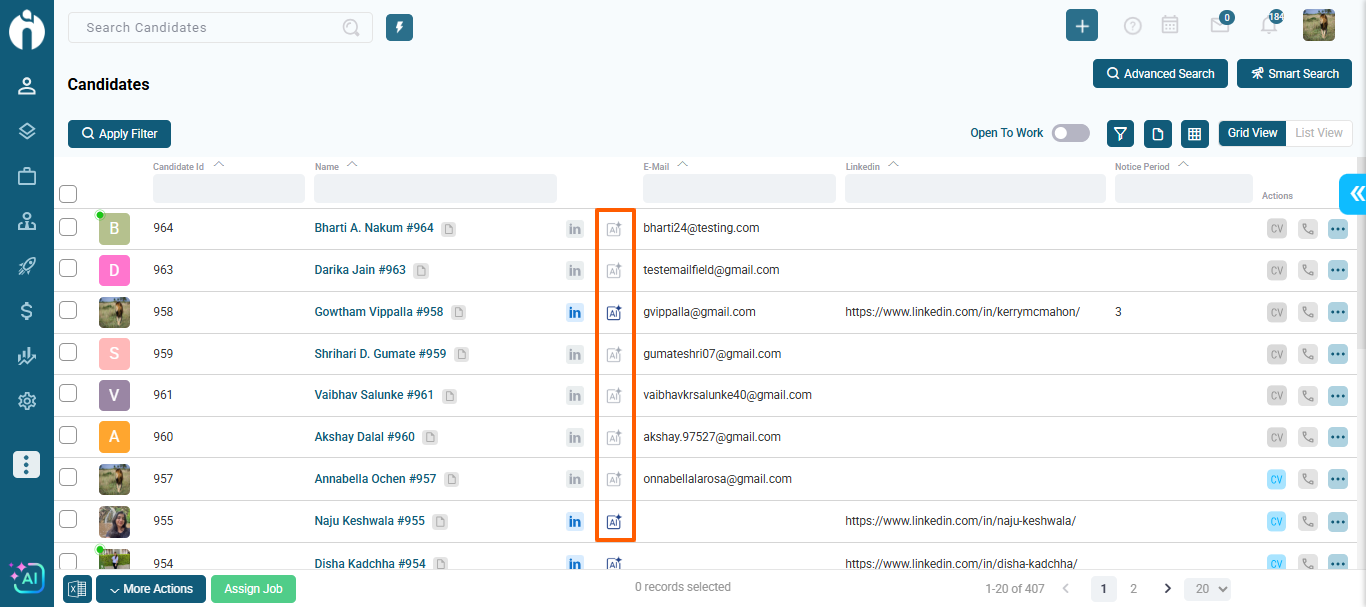Open notifications bell icon
1366x607 pixels.
[1269, 26]
